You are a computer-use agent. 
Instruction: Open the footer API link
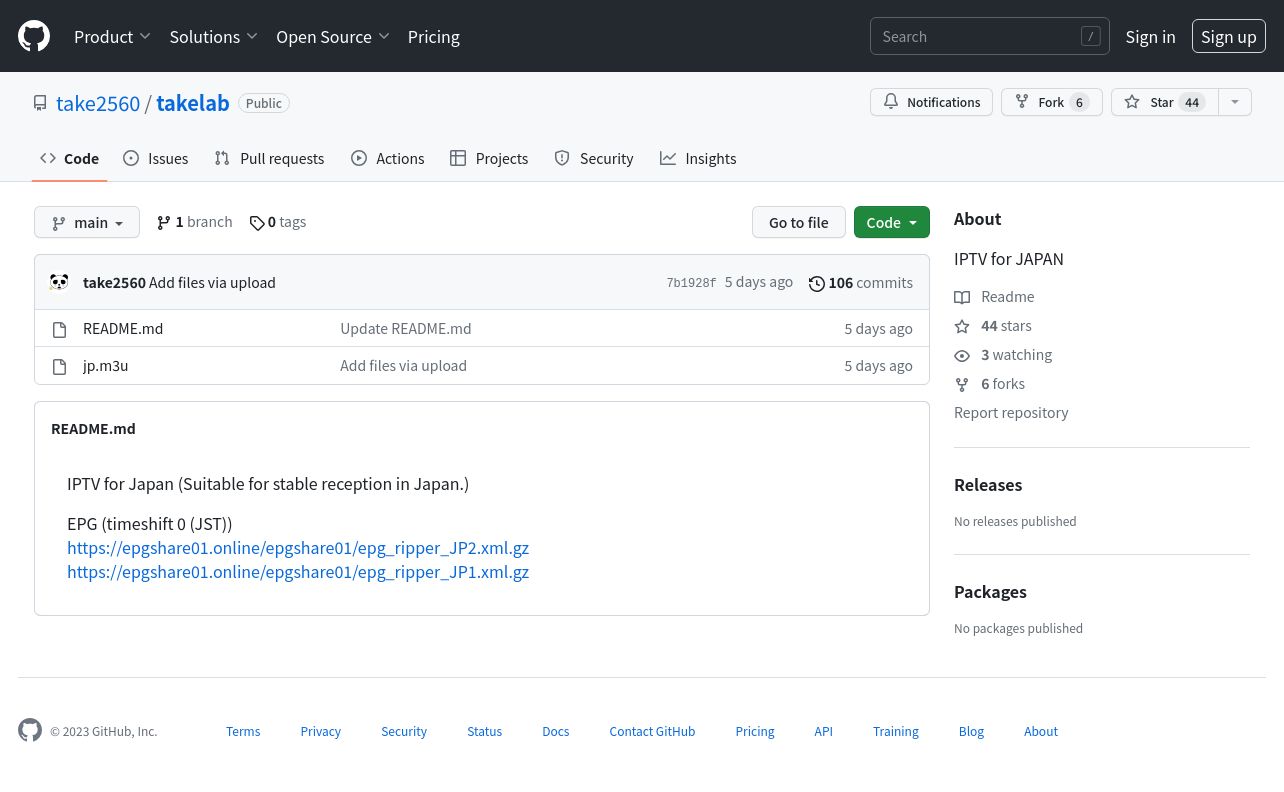[x=823, y=732]
